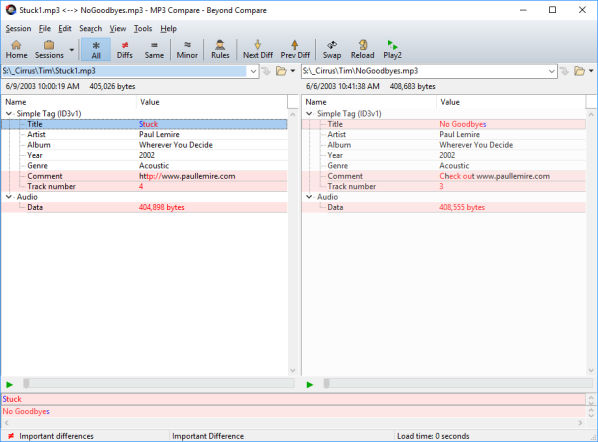
Task: Swap the left and right files
Action: [x=332, y=50]
